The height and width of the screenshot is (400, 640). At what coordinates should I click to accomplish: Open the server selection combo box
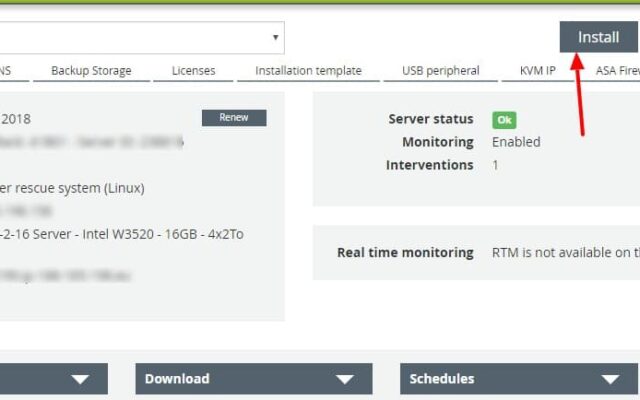(140, 38)
